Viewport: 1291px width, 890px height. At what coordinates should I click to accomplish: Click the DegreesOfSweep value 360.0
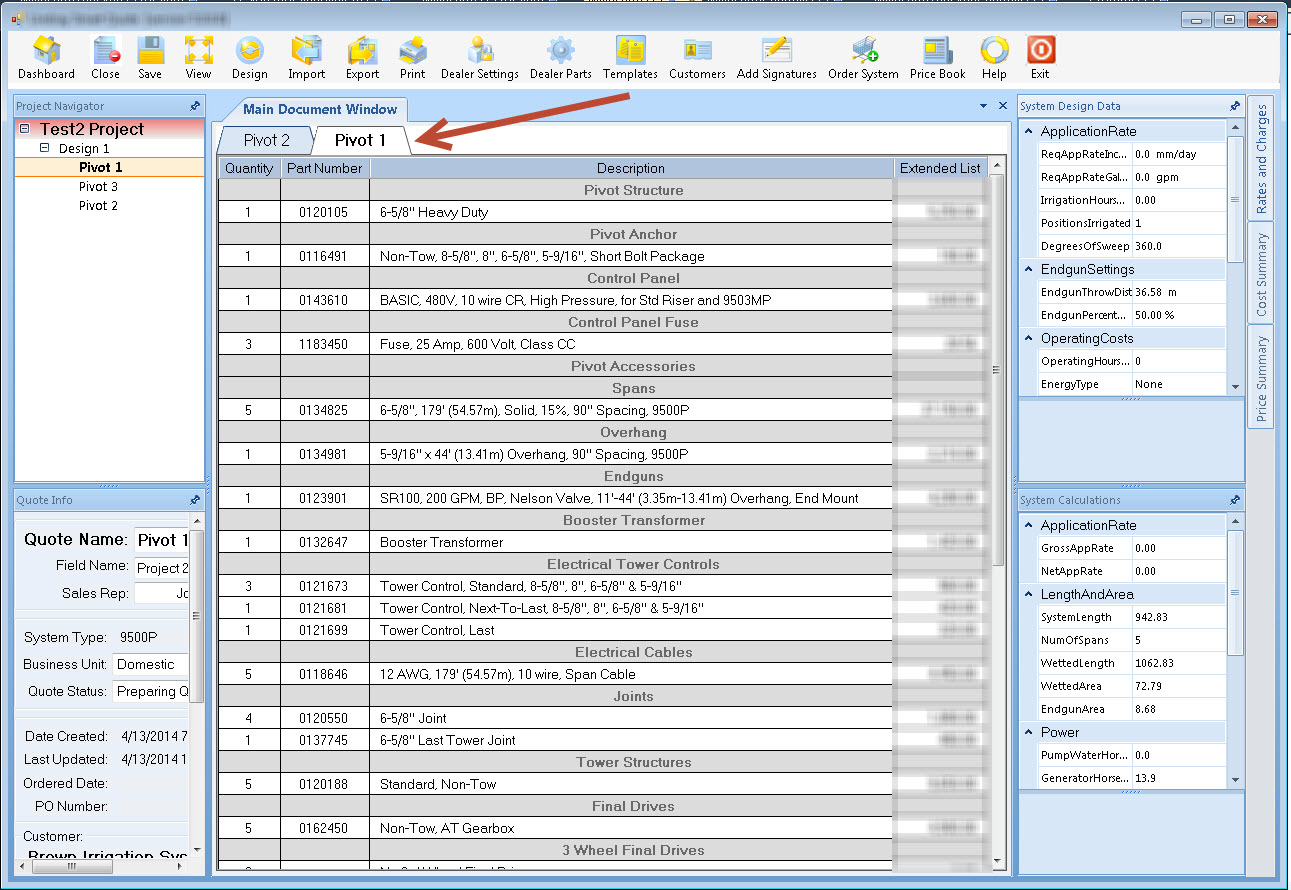point(1179,246)
